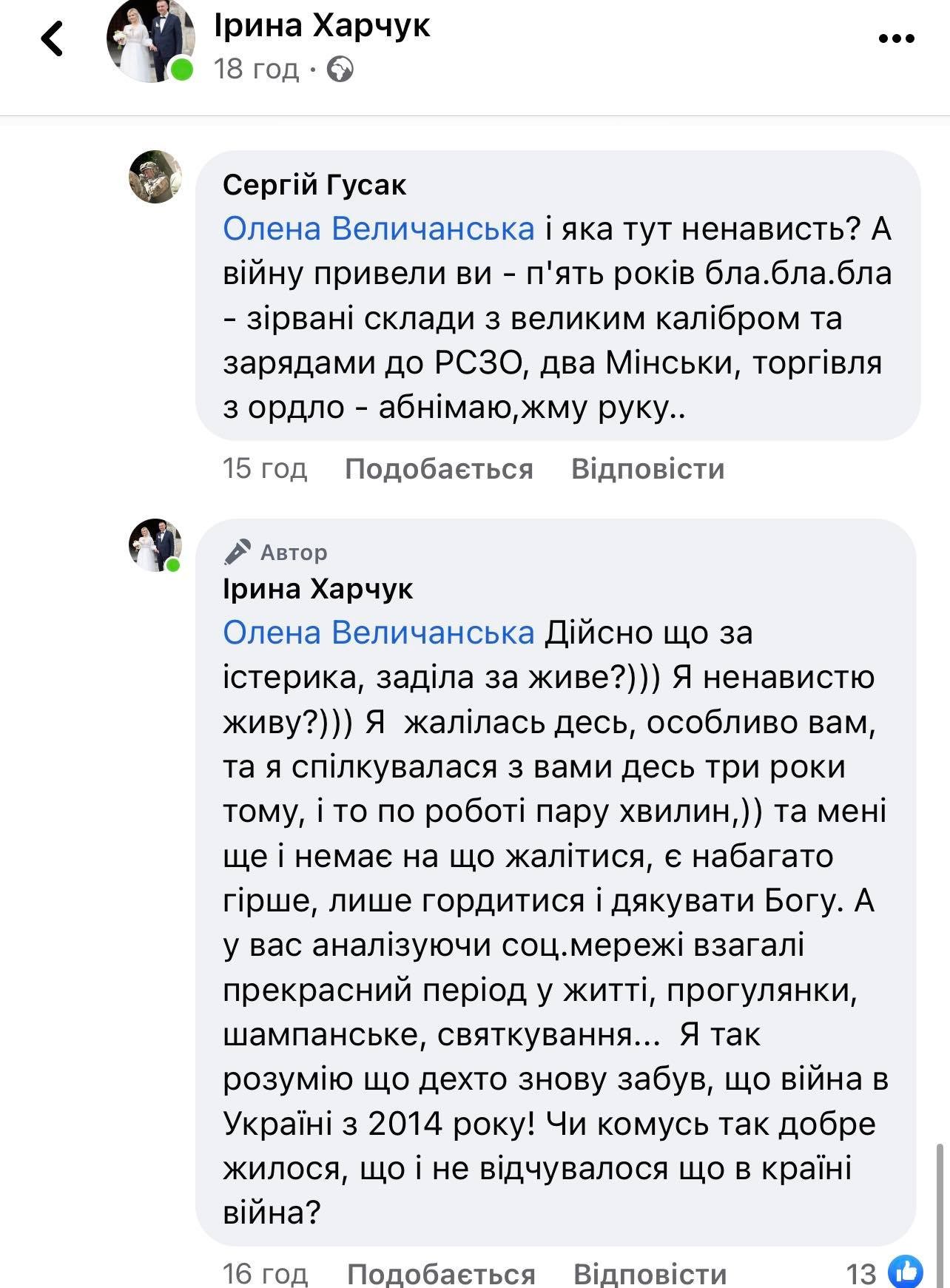Viewport: 950px width, 1288px height.
Task: Tap the back arrow icon
Action: pos(52,38)
